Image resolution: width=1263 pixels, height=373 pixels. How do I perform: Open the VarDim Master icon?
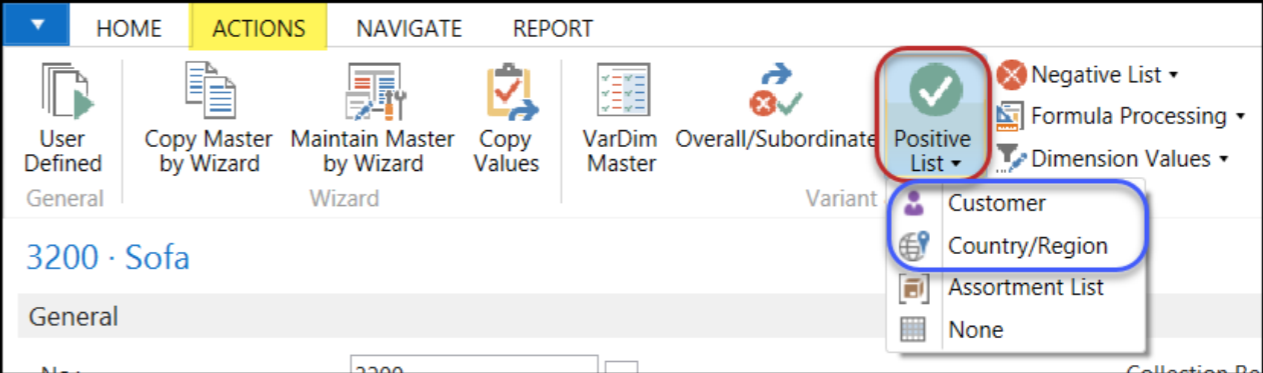[x=622, y=92]
